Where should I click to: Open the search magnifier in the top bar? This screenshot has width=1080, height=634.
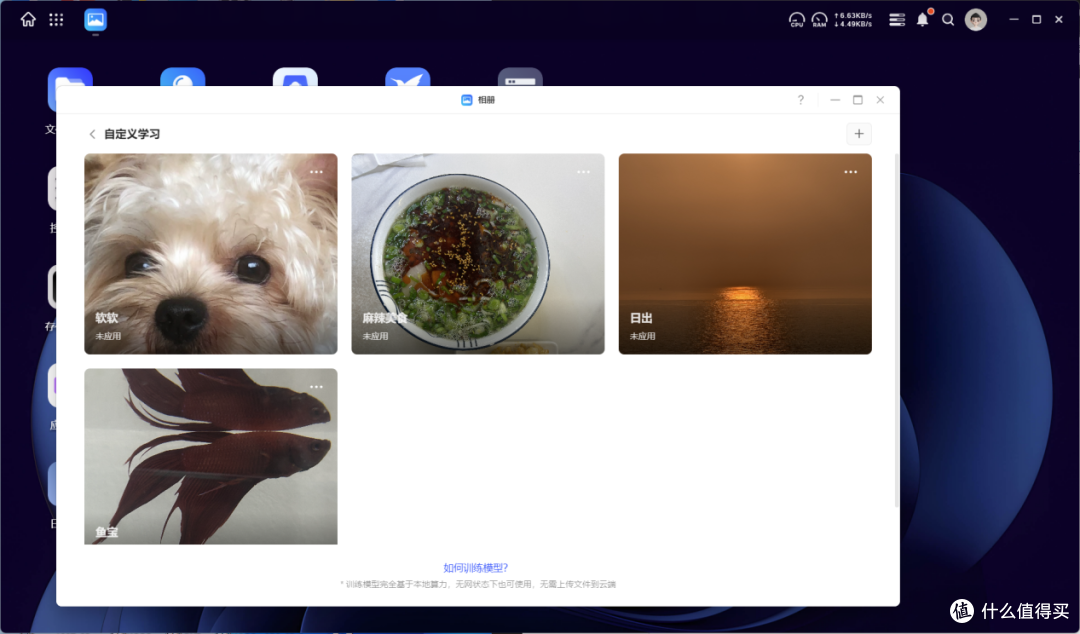(x=948, y=20)
